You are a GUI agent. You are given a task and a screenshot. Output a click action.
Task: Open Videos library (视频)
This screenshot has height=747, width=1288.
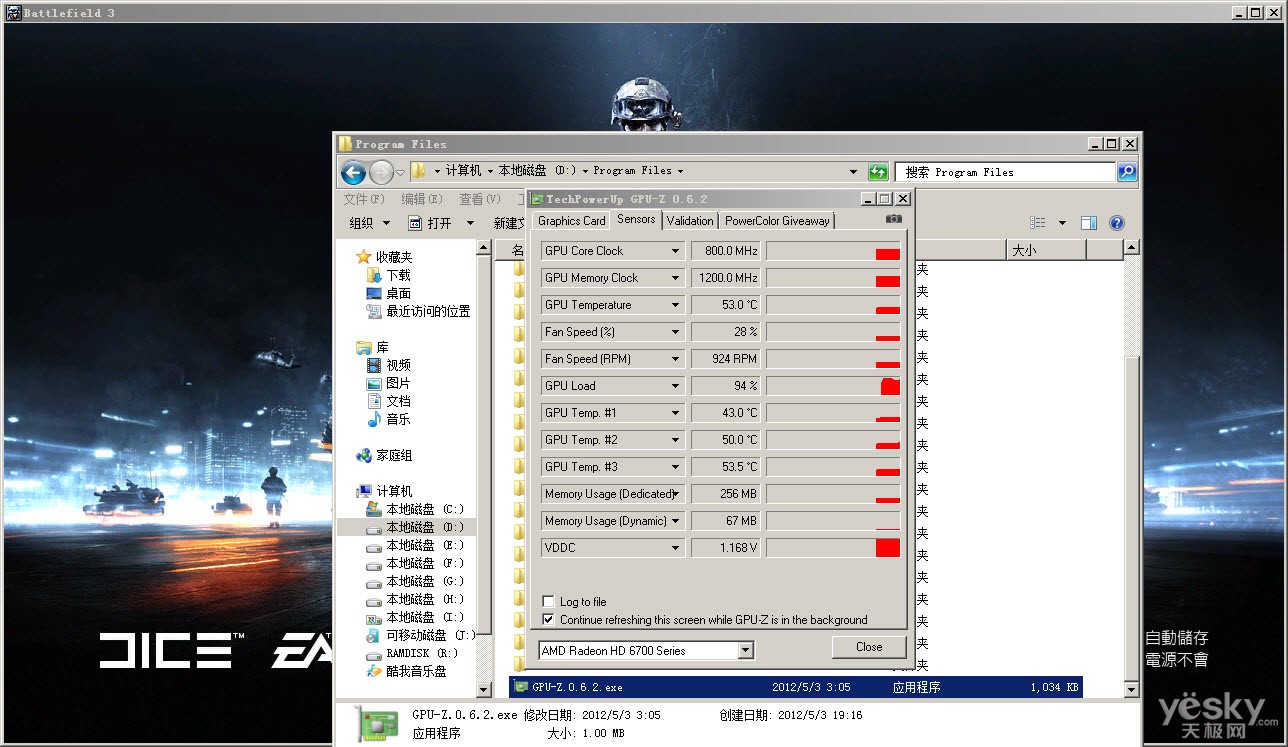[x=398, y=365]
